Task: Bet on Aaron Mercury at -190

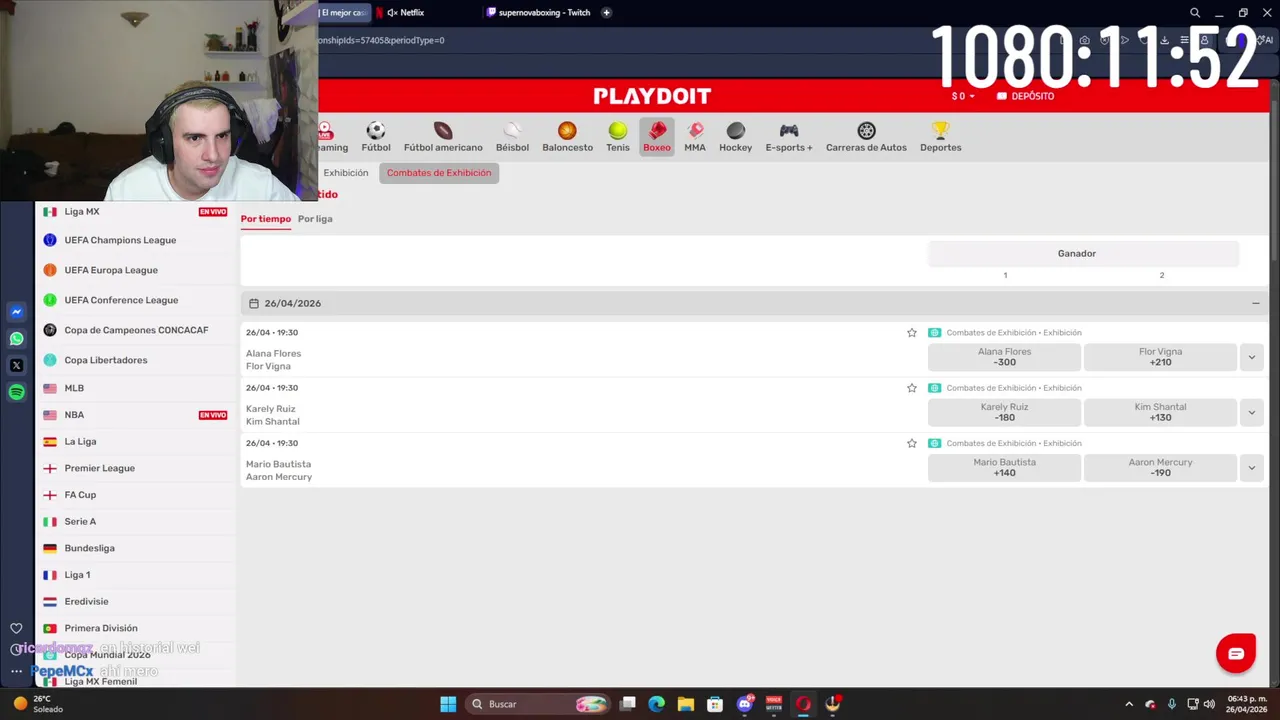Action: click(1160, 467)
